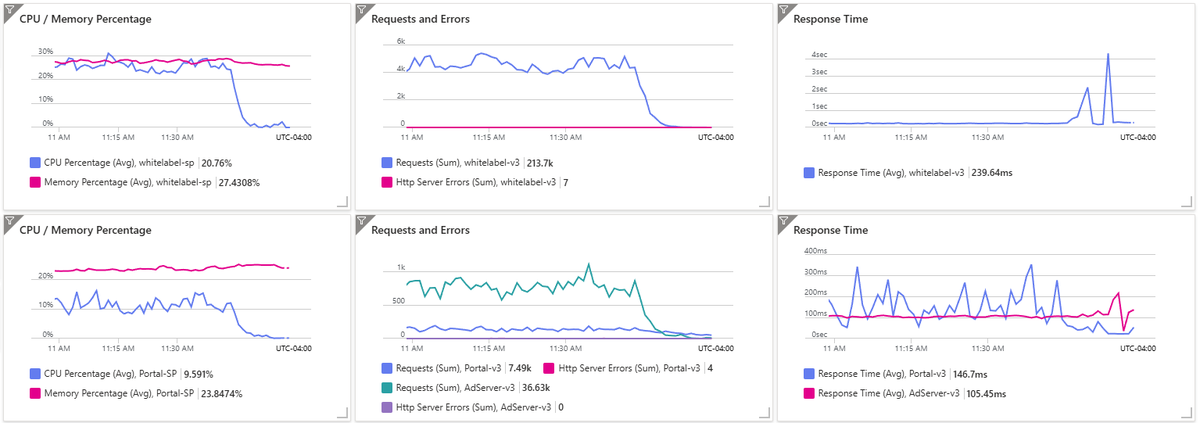Click filter icon on Portal-SP CPU / Memory tile
Screen dimensions: 1200x423
coord(10,220)
